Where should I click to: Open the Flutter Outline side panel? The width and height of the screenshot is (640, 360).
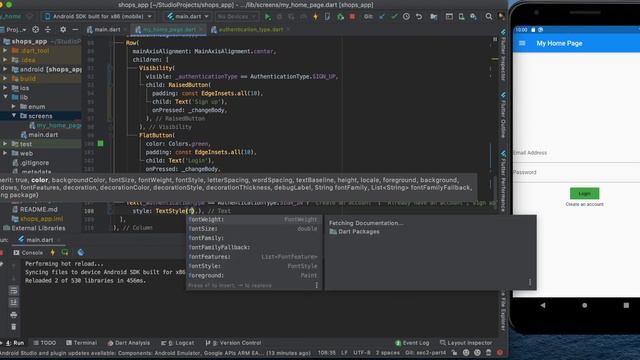tap(503, 115)
